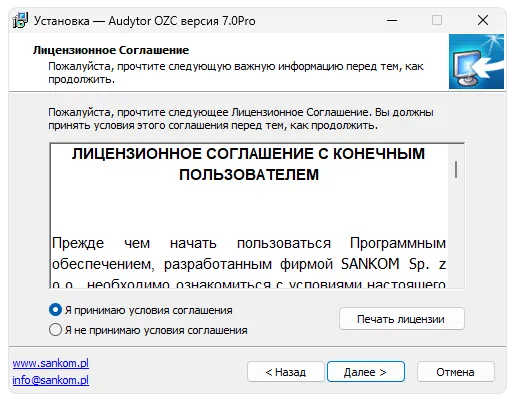Click the 'Печать лицензии' button
The image size is (514, 399).
(x=402, y=319)
